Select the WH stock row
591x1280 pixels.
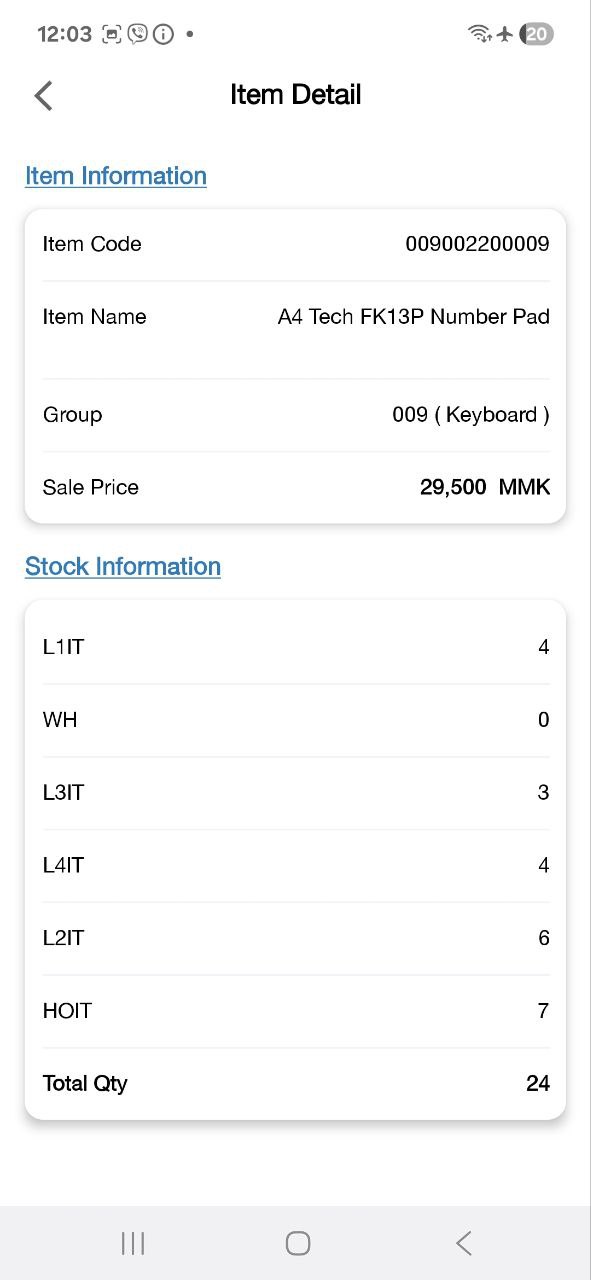point(296,720)
